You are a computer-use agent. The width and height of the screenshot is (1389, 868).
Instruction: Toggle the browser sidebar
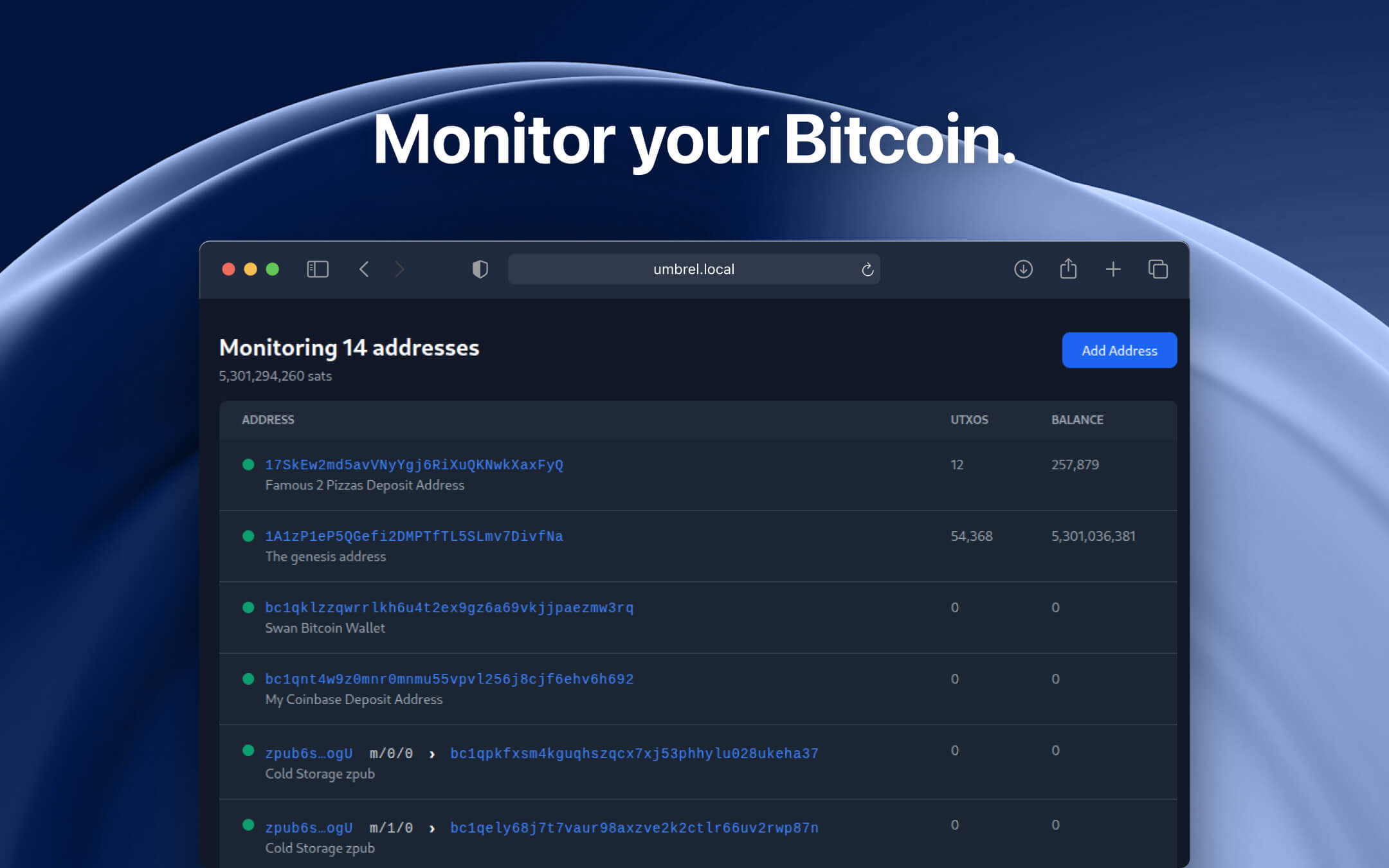click(x=318, y=269)
